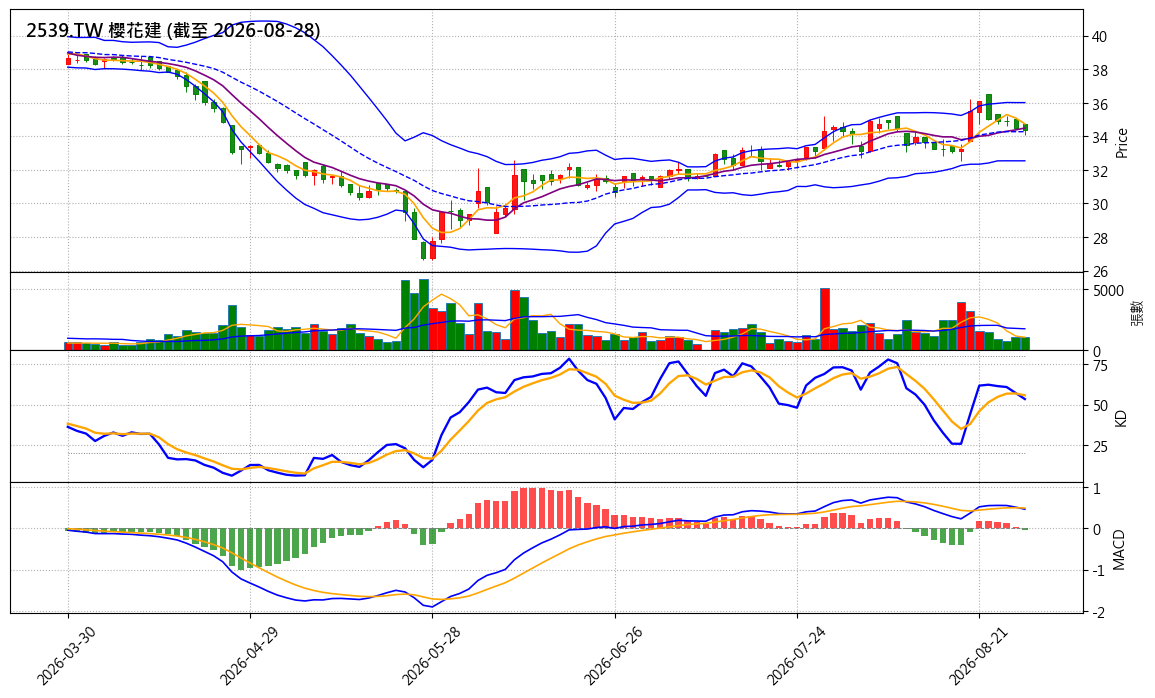Click the 張數 volume axis label
Image resolution: width=1155 pixels, height=698 pixels.
click(1137, 312)
